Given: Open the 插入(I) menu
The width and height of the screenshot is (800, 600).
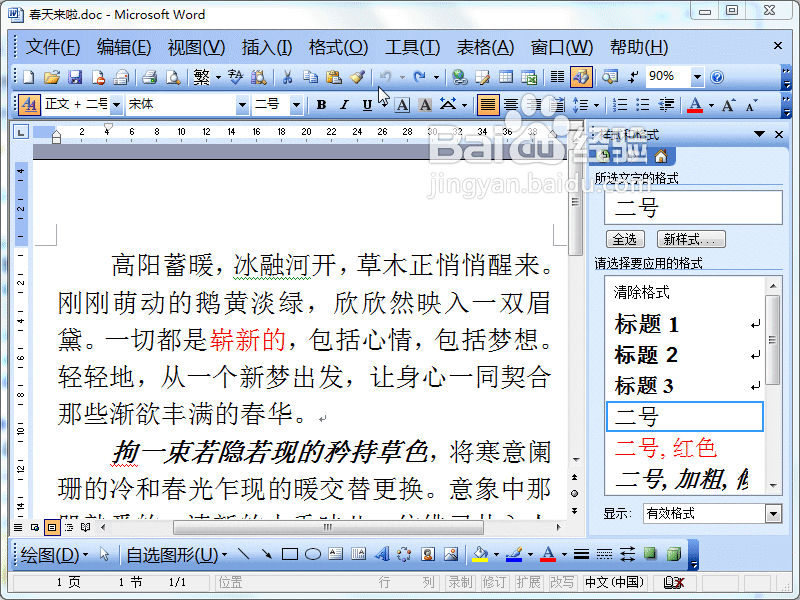Looking at the screenshot, I should click(264, 46).
